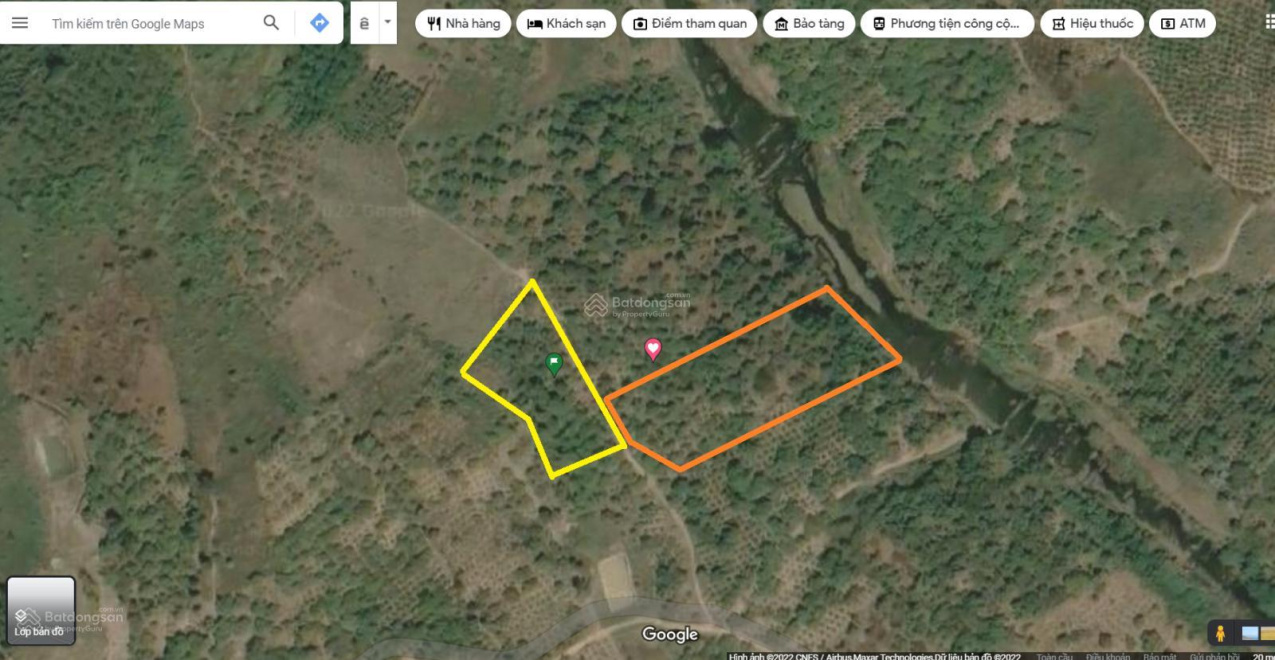
Task: Focus the 'Tìm kiếm trên Google Maps' search field
Action: coord(150,23)
